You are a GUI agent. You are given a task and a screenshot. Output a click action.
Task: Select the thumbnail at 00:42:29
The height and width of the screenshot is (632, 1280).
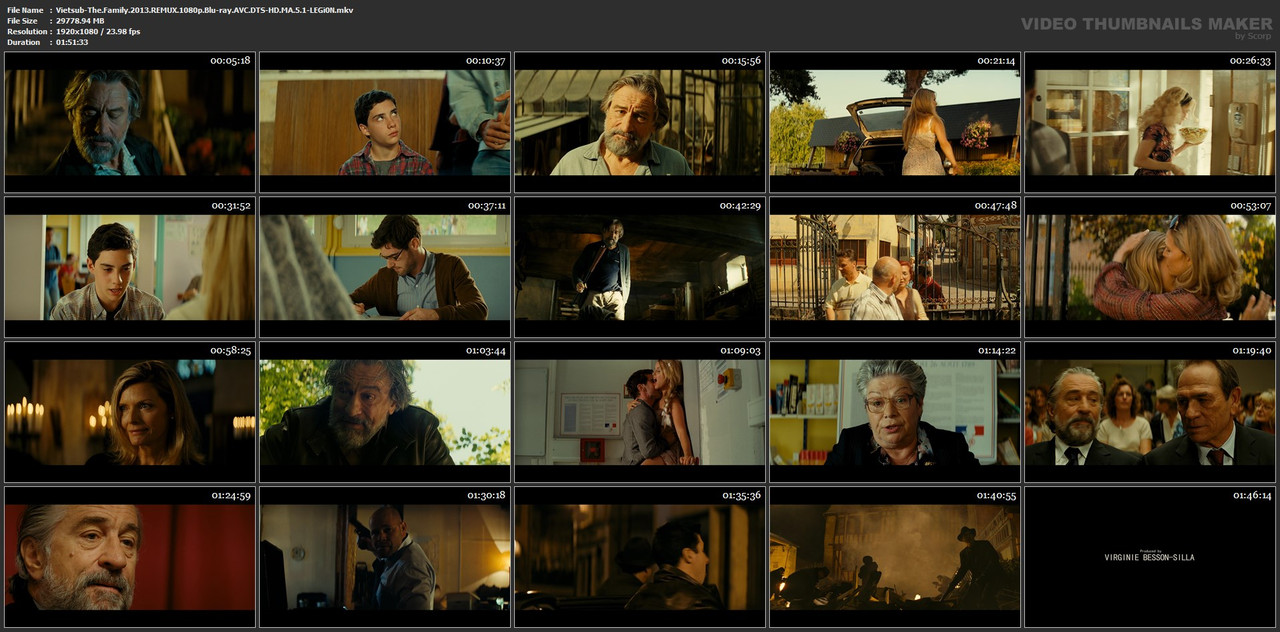click(640, 267)
